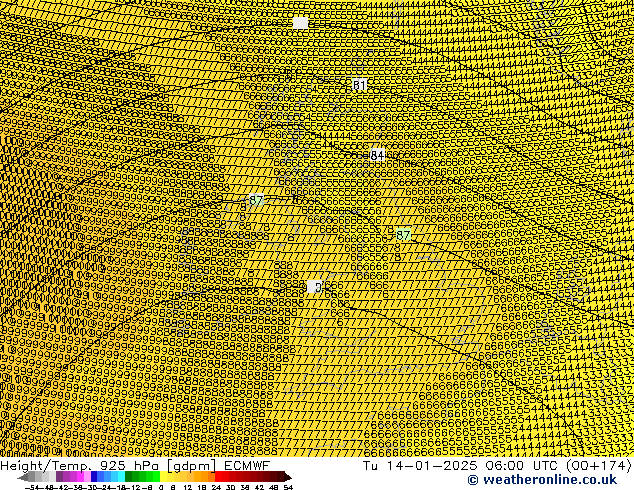
Task: Click the blank white label box at map top
Action: click(300, 23)
